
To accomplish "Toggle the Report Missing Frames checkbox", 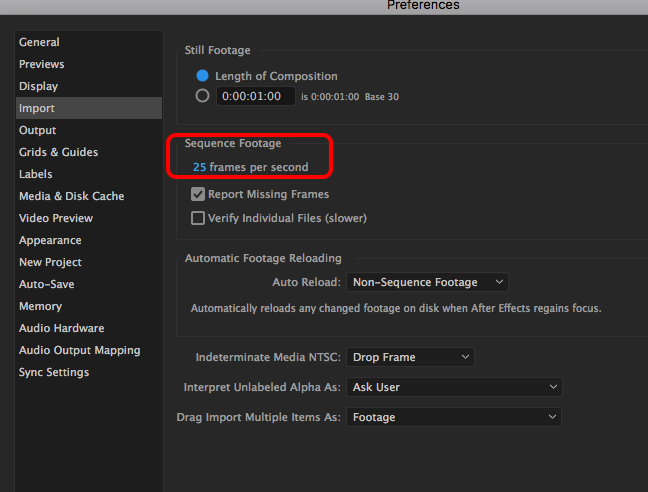I will point(198,194).
